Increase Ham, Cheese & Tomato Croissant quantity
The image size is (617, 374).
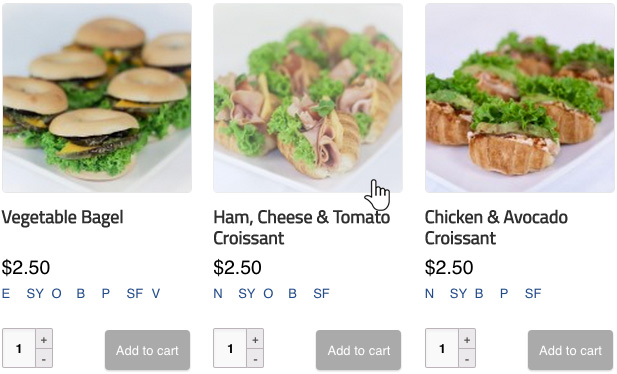255,339
